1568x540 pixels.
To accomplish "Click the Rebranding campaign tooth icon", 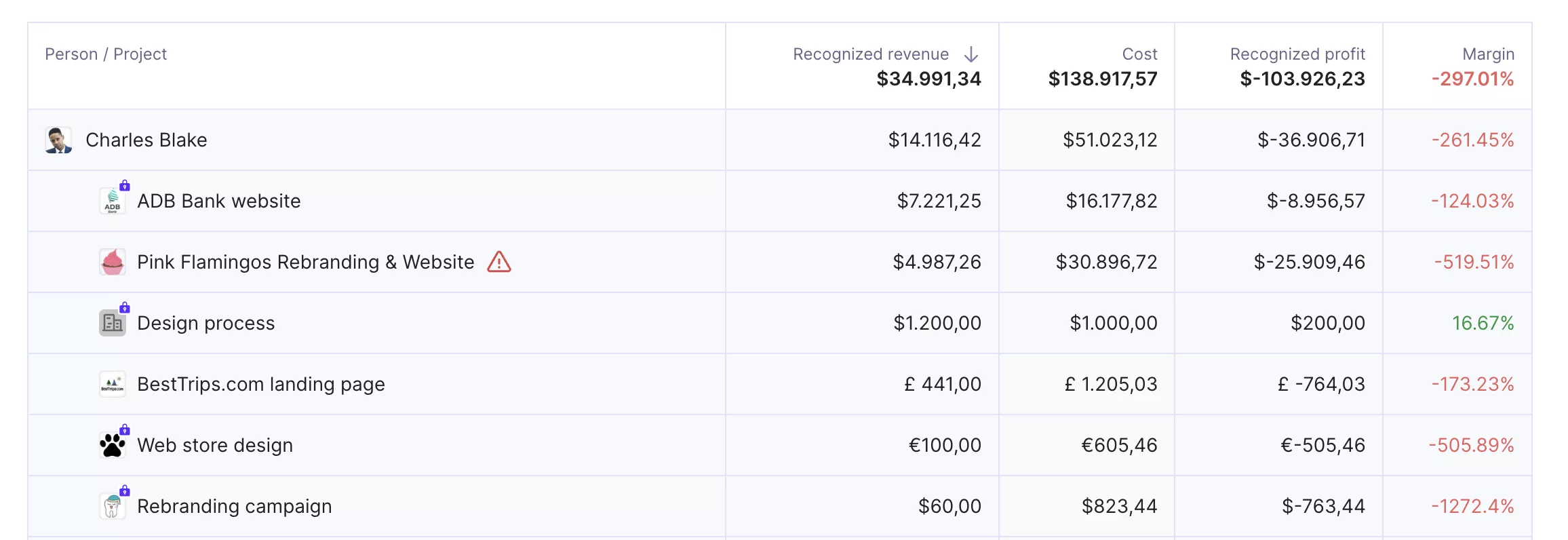I will [113, 506].
